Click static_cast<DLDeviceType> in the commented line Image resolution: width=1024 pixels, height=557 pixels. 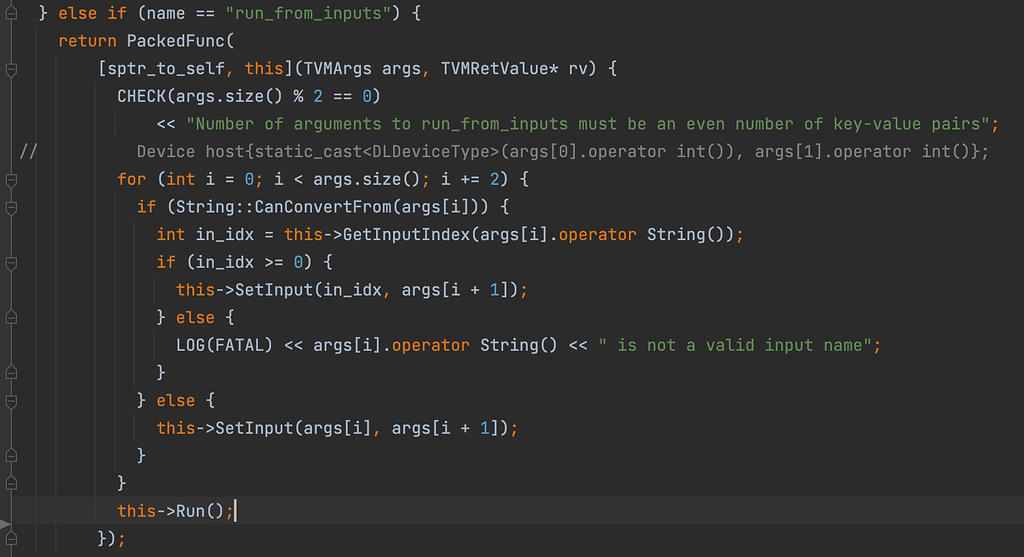[x=377, y=151]
